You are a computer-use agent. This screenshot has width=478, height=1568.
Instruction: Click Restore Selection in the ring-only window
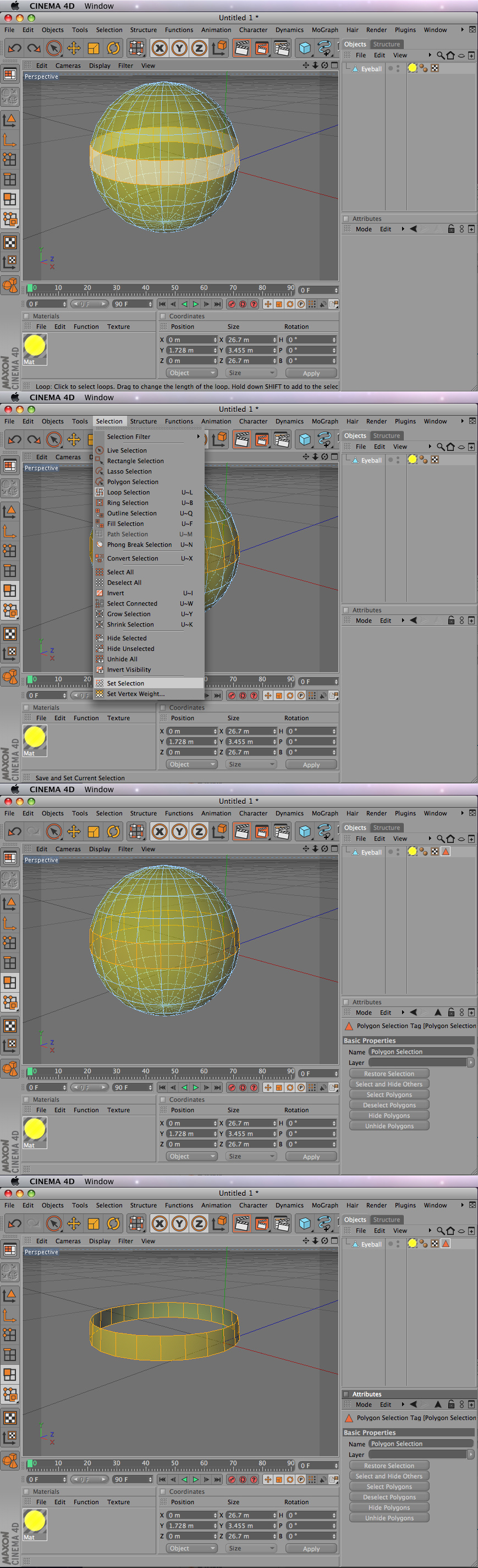(x=389, y=1465)
